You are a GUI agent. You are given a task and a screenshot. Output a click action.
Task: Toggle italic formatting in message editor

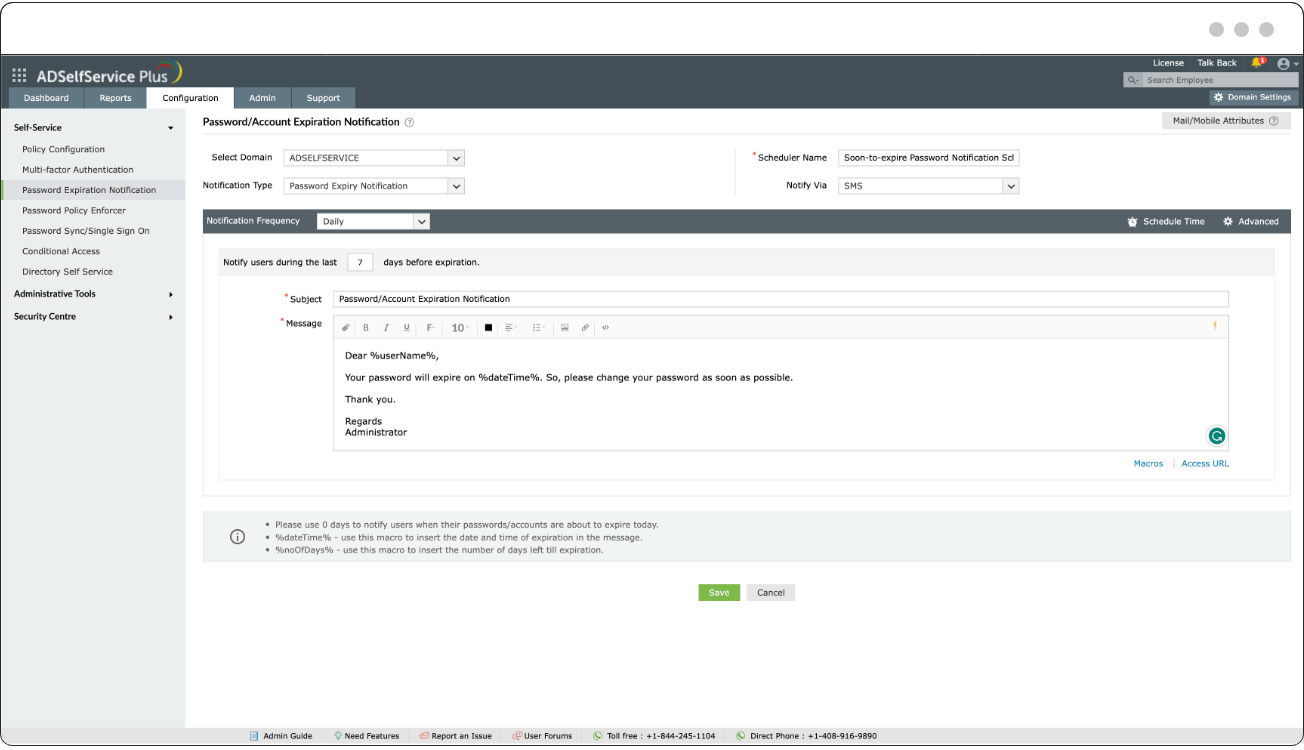pyautogui.click(x=386, y=327)
